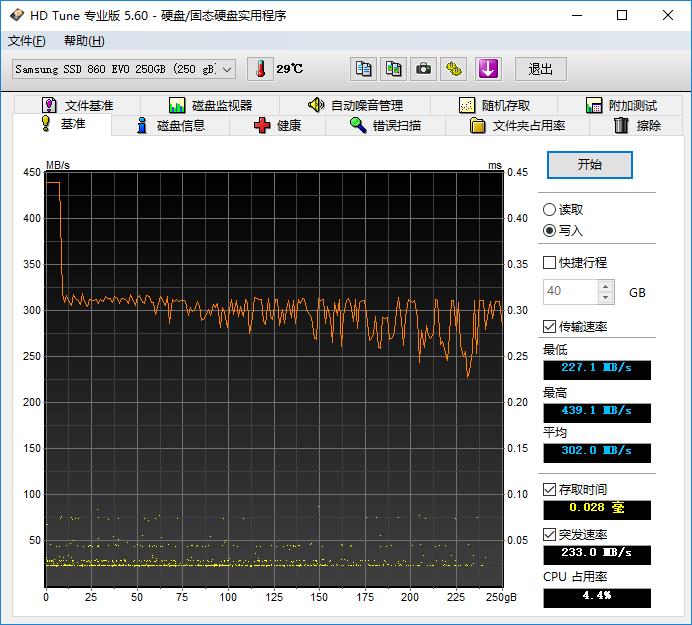Viewport: 692px width, 625px height.
Task: Switch to the 错误扫描 tab
Action: point(386,125)
